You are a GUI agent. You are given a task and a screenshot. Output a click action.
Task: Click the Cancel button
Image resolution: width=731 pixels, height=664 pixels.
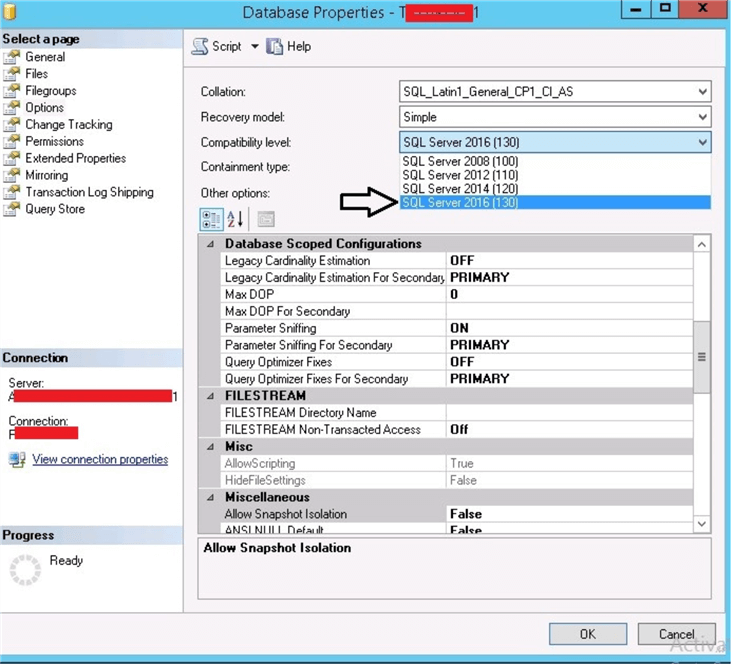pos(677,634)
